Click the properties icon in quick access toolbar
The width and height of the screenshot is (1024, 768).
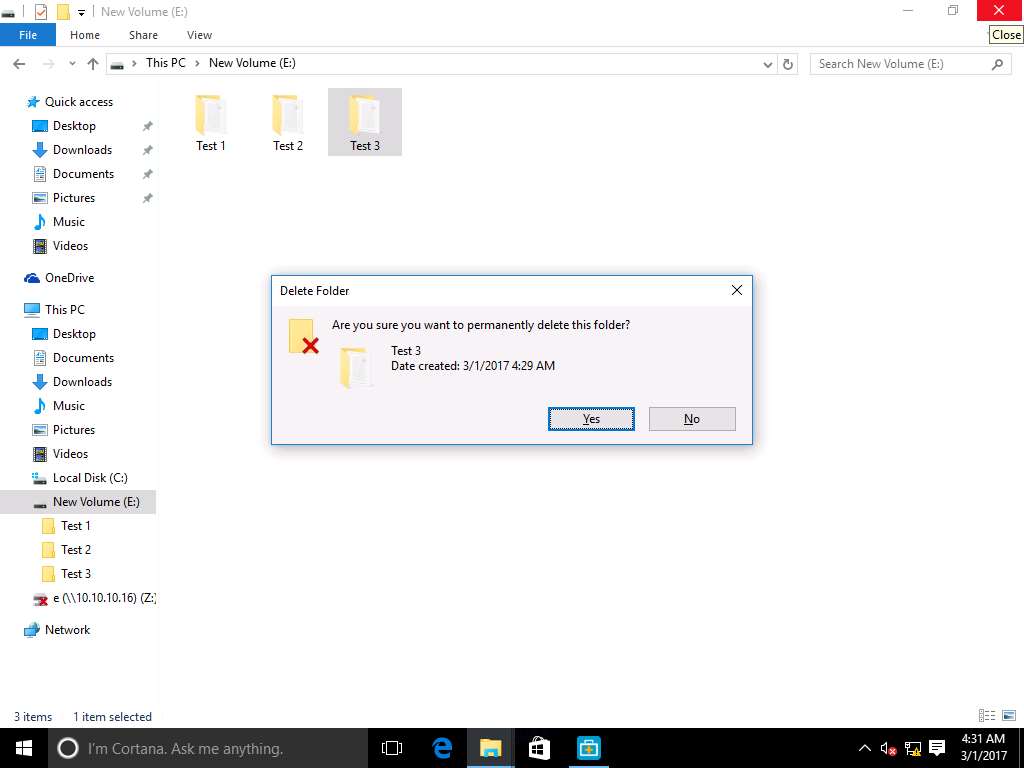click(40, 12)
